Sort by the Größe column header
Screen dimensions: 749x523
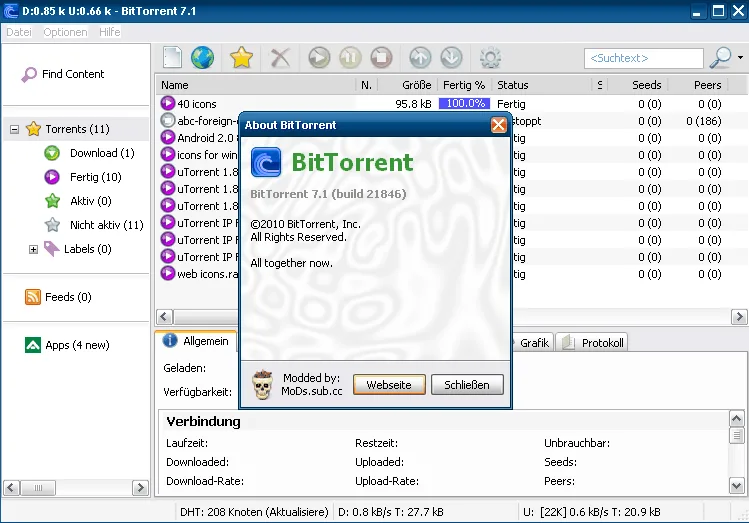point(407,85)
